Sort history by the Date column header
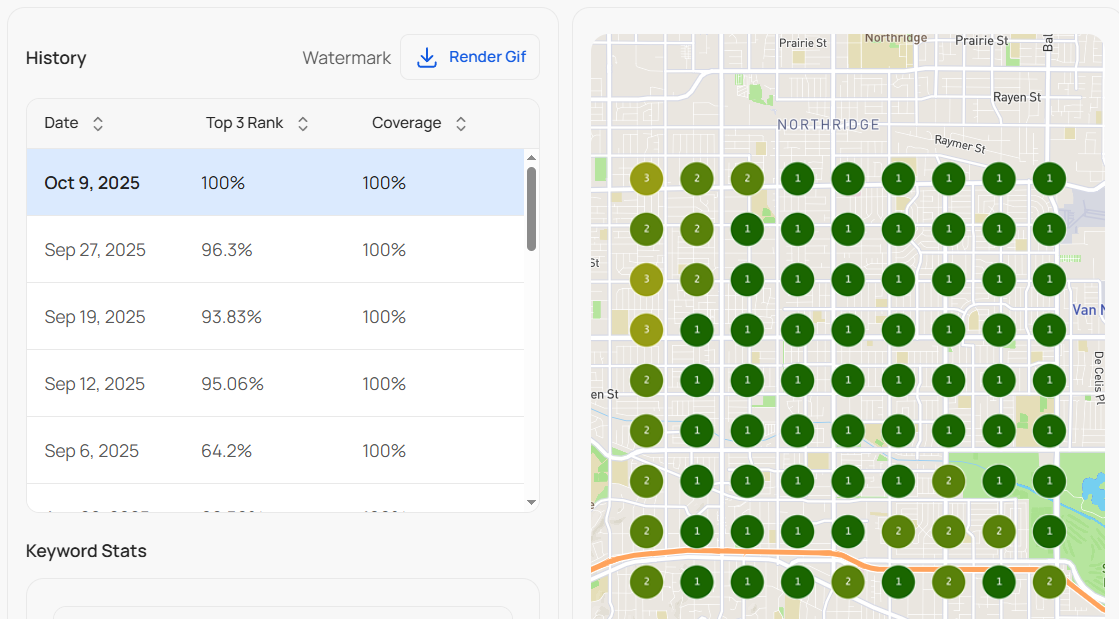 coord(61,123)
